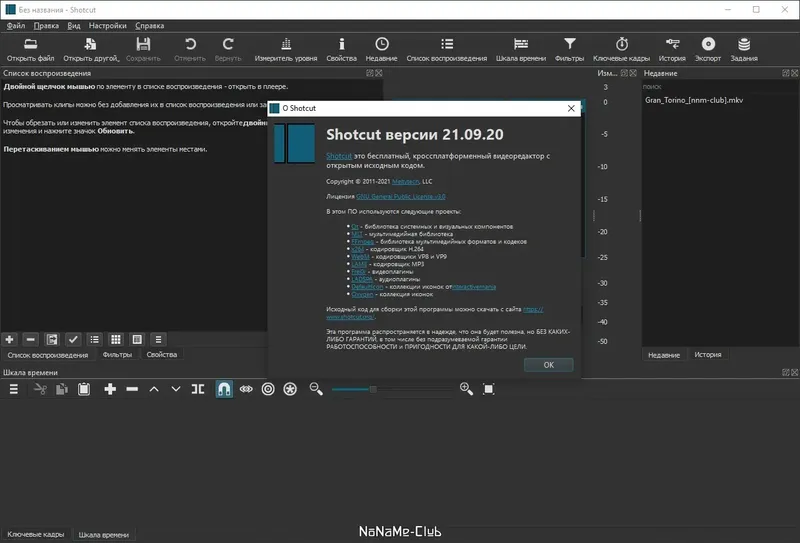The image size is (800, 543).
Task: Switch to the Свойства tab below the playlist
Action: click(162, 355)
